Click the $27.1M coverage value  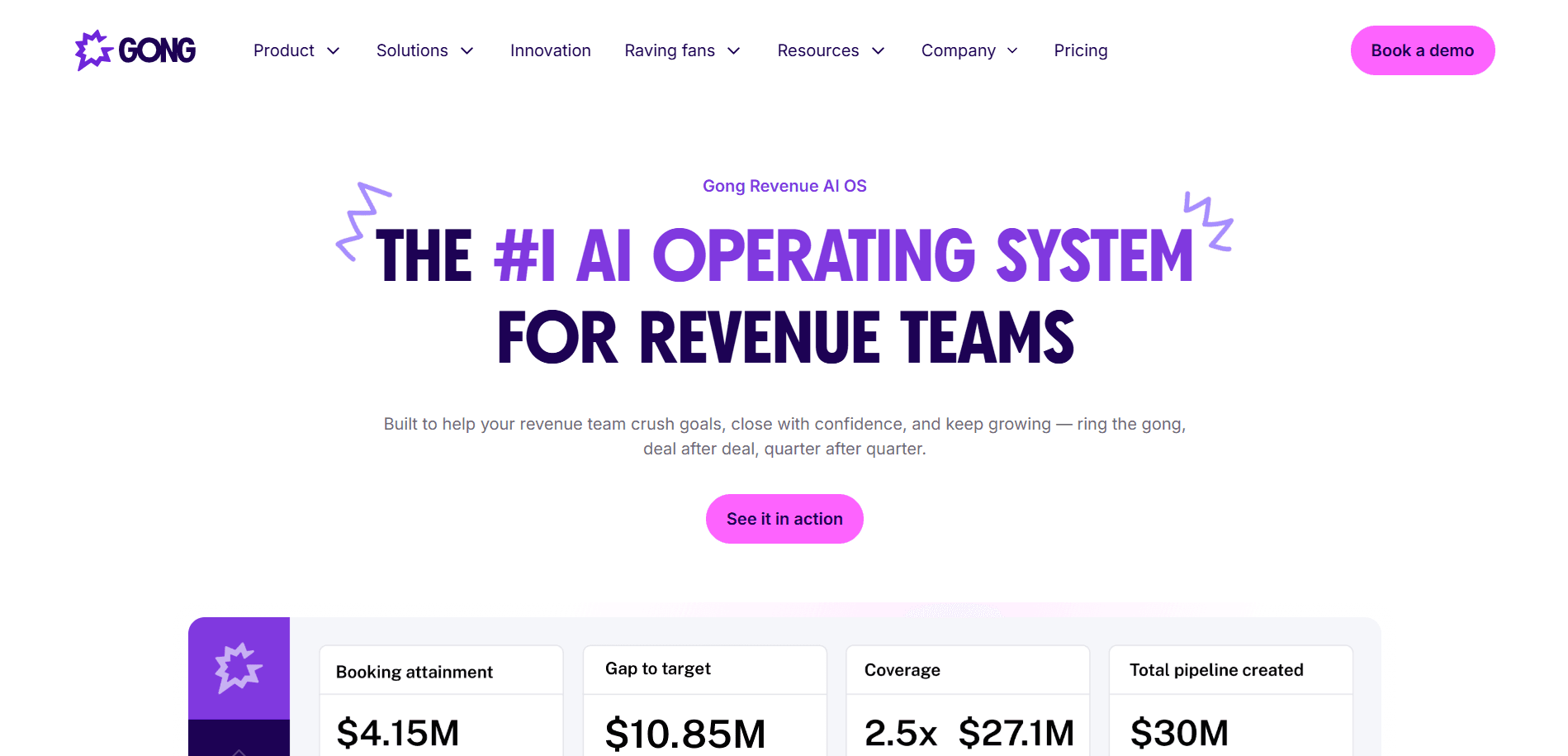coord(1016,733)
